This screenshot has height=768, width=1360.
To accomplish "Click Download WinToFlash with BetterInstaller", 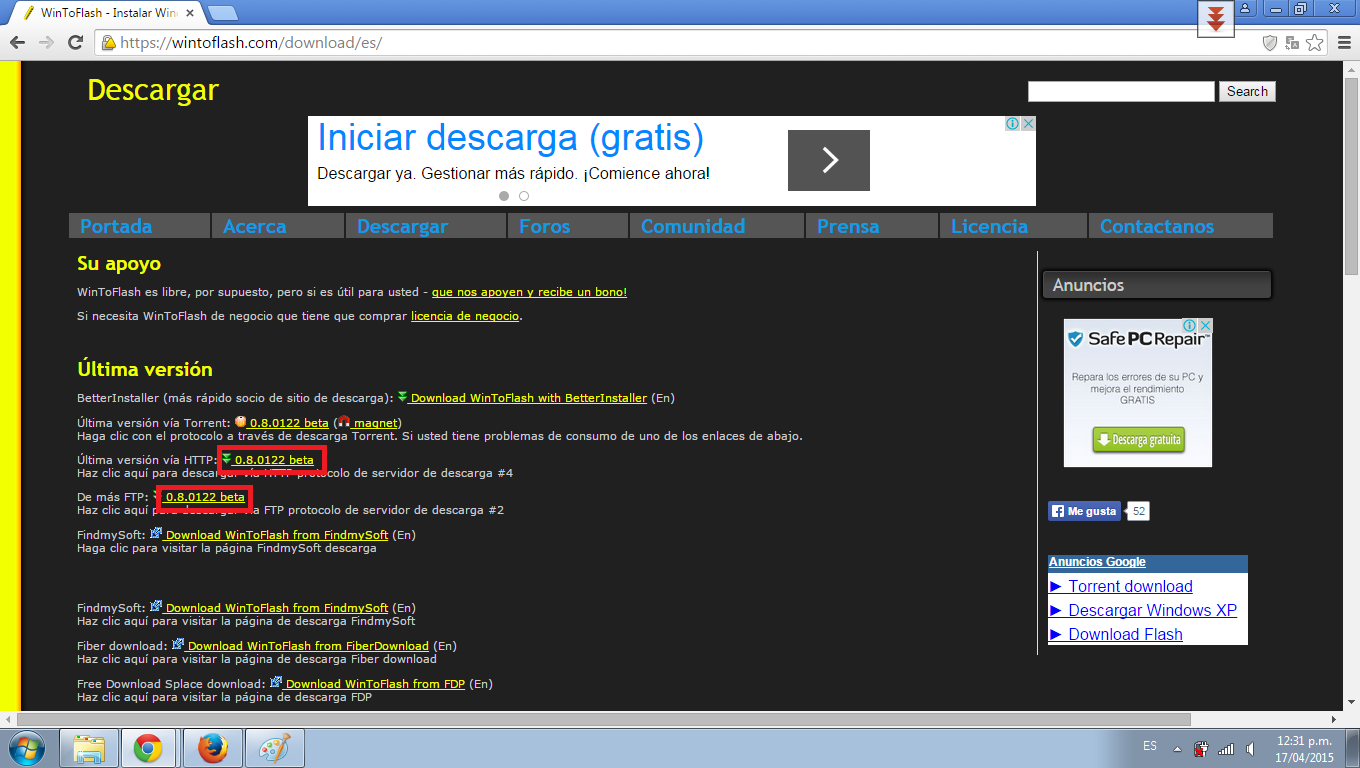I will point(528,398).
